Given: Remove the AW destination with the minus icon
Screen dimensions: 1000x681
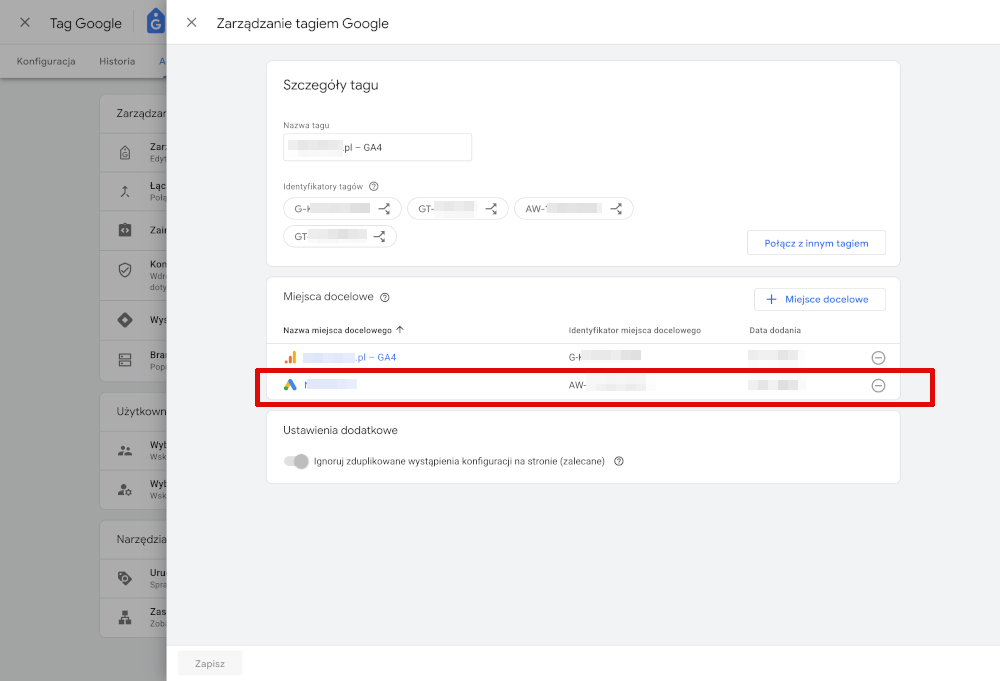Looking at the screenshot, I should pos(878,385).
